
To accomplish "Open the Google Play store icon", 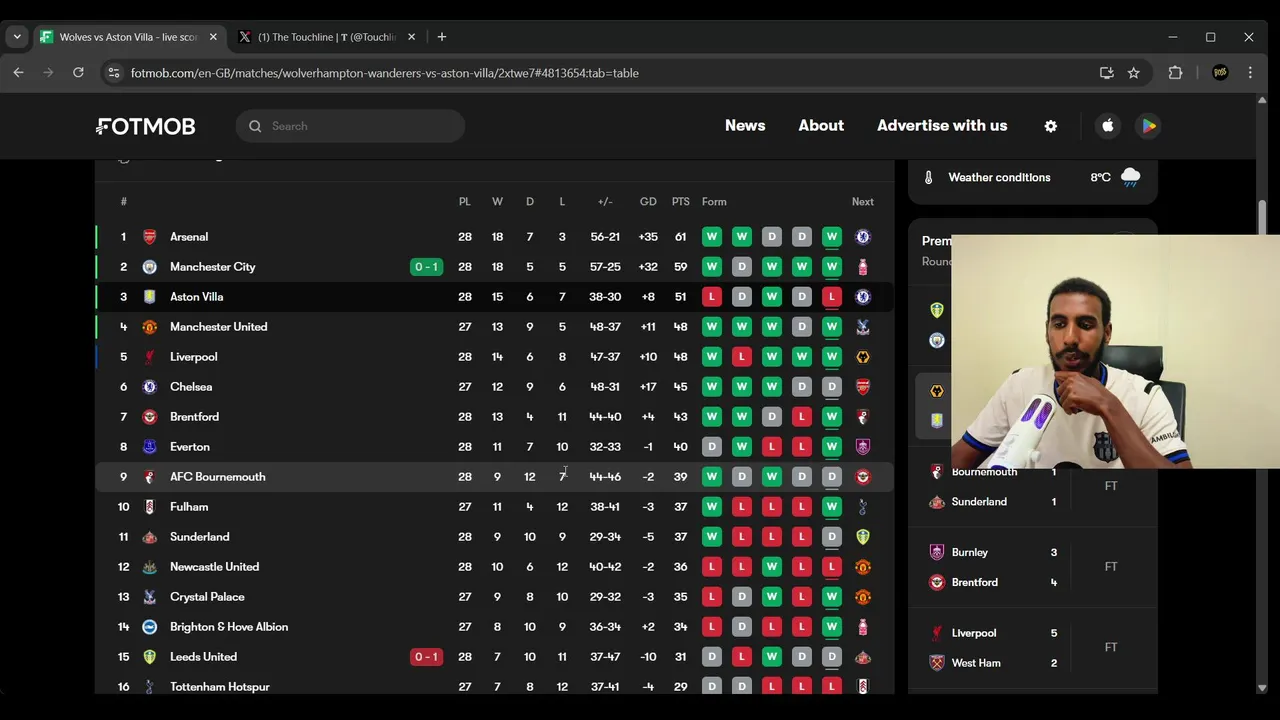I will tap(1149, 126).
